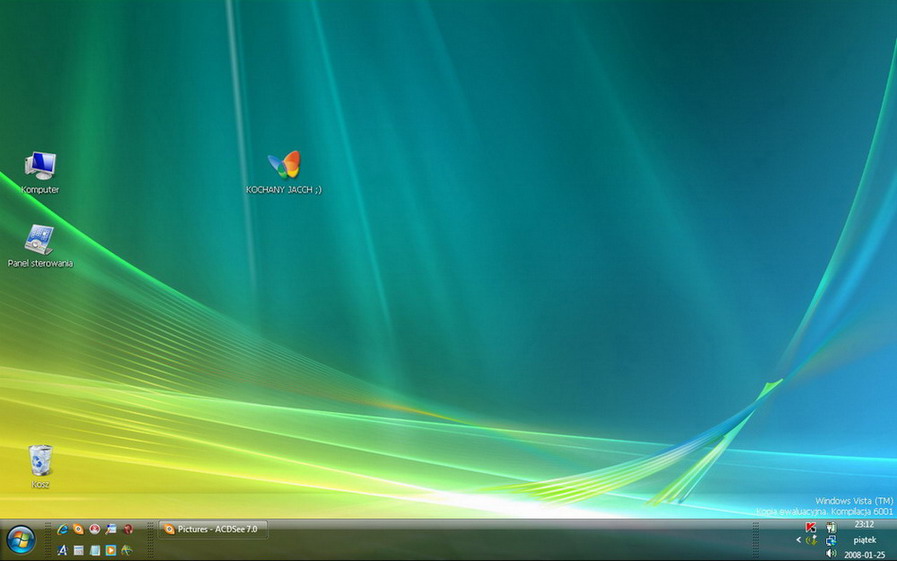
Task: Open the volume speaker tray icon
Action: (831, 554)
